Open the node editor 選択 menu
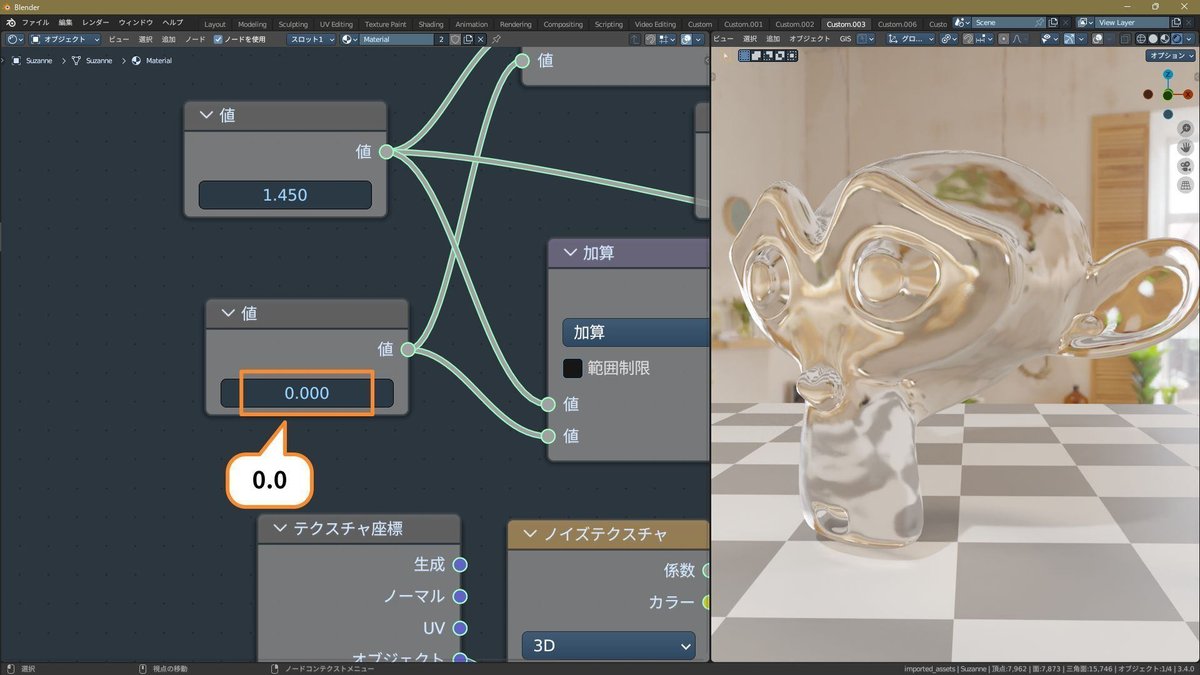Image resolution: width=1200 pixels, height=675 pixels. coord(145,39)
